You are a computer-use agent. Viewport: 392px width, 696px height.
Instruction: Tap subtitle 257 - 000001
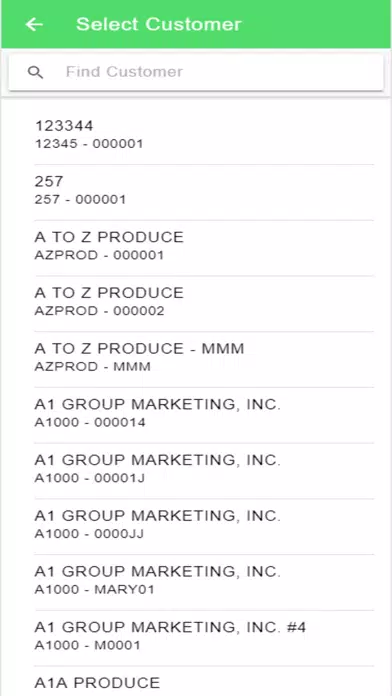(x=80, y=200)
